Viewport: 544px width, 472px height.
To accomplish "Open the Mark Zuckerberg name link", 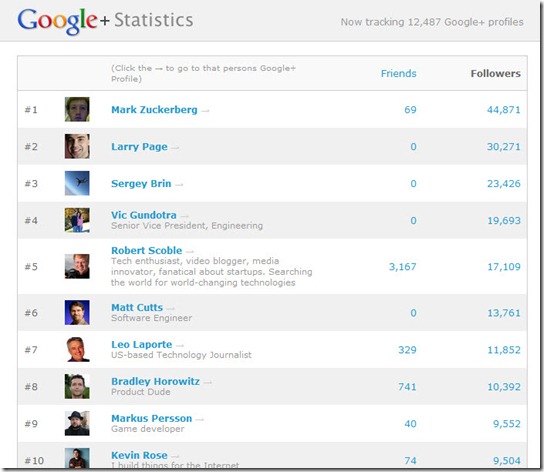I will (154, 110).
